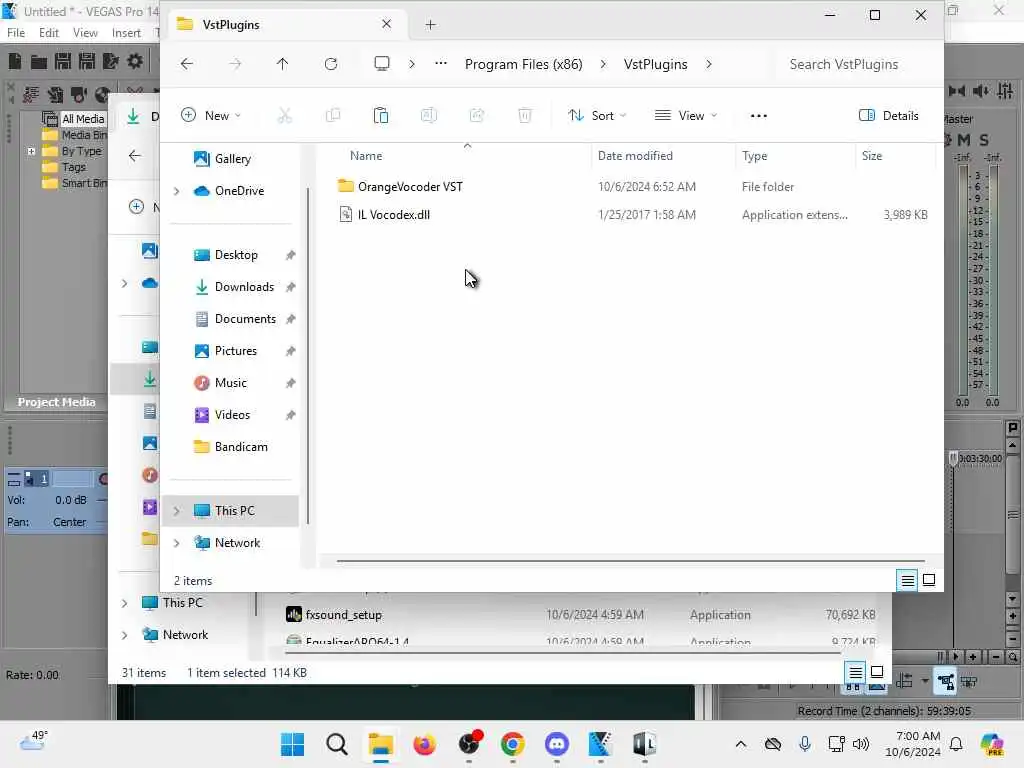The height and width of the screenshot is (768, 1024).
Task: Click the Cut icon in Explorer toolbar
Action: point(285,116)
